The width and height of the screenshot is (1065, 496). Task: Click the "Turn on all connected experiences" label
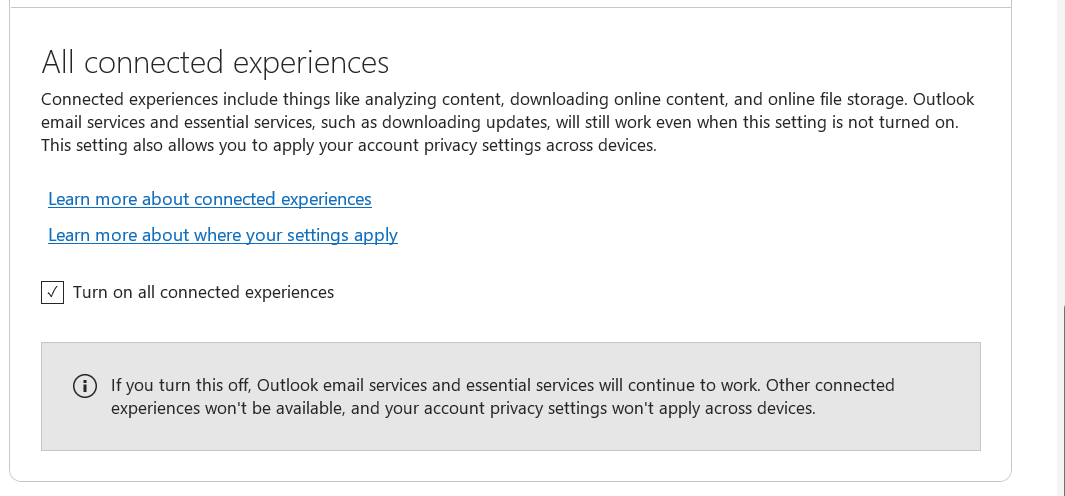[x=203, y=292]
